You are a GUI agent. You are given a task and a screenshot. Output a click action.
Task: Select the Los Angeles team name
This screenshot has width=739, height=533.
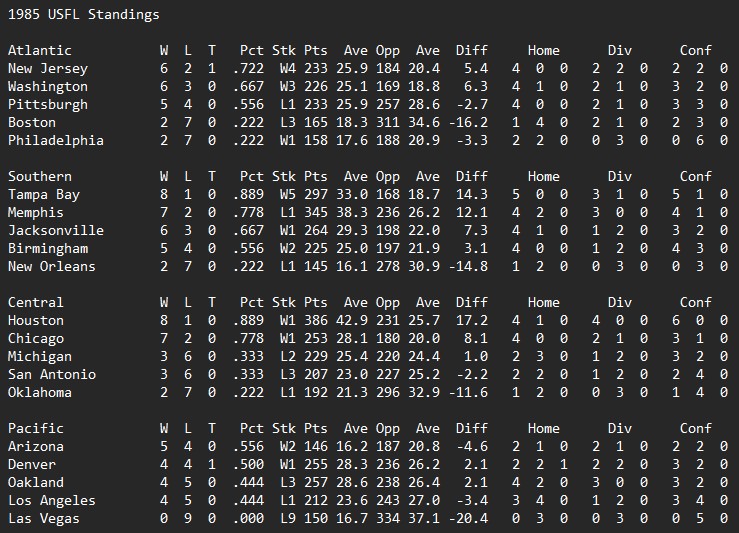[51, 500]
